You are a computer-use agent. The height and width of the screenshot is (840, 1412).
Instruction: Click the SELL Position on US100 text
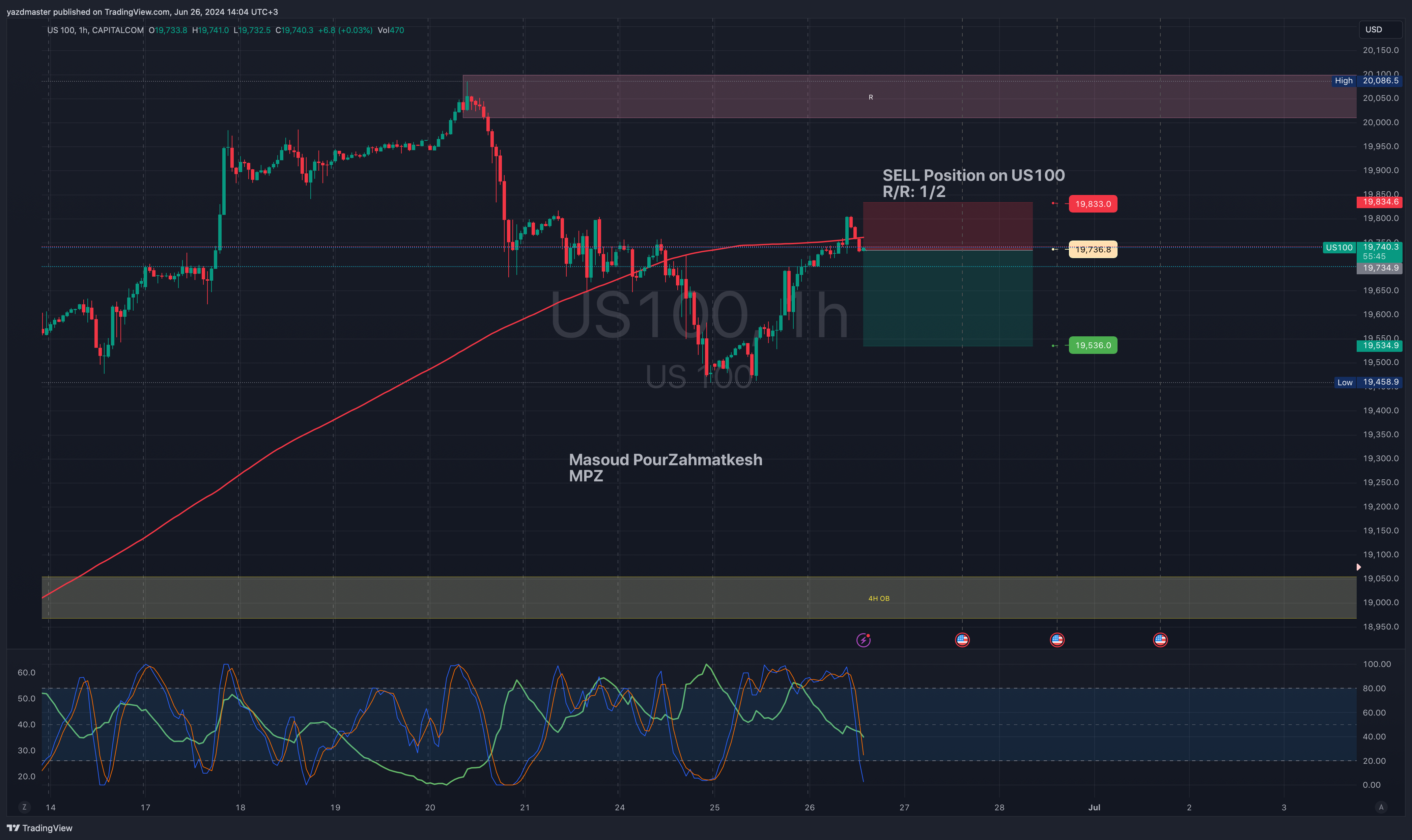tap(973, 175)
